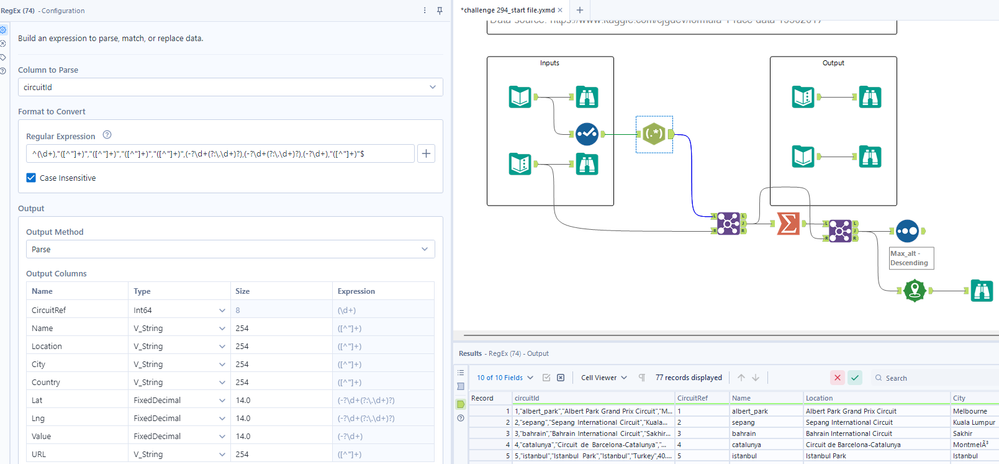Toggle whitespace paragraph mark in Results toolbar
This screenshot has width=999, height=464.
tap(642, 377)
